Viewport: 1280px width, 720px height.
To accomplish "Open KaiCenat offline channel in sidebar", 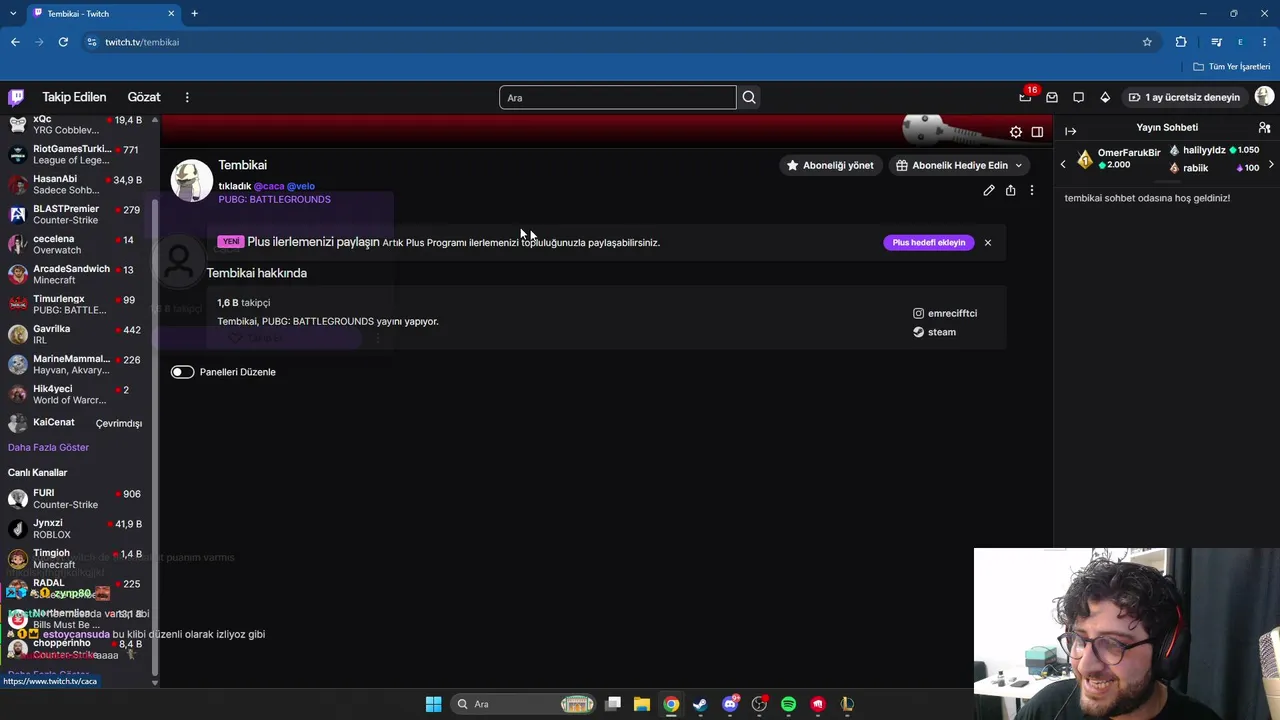I will [78, 423].
